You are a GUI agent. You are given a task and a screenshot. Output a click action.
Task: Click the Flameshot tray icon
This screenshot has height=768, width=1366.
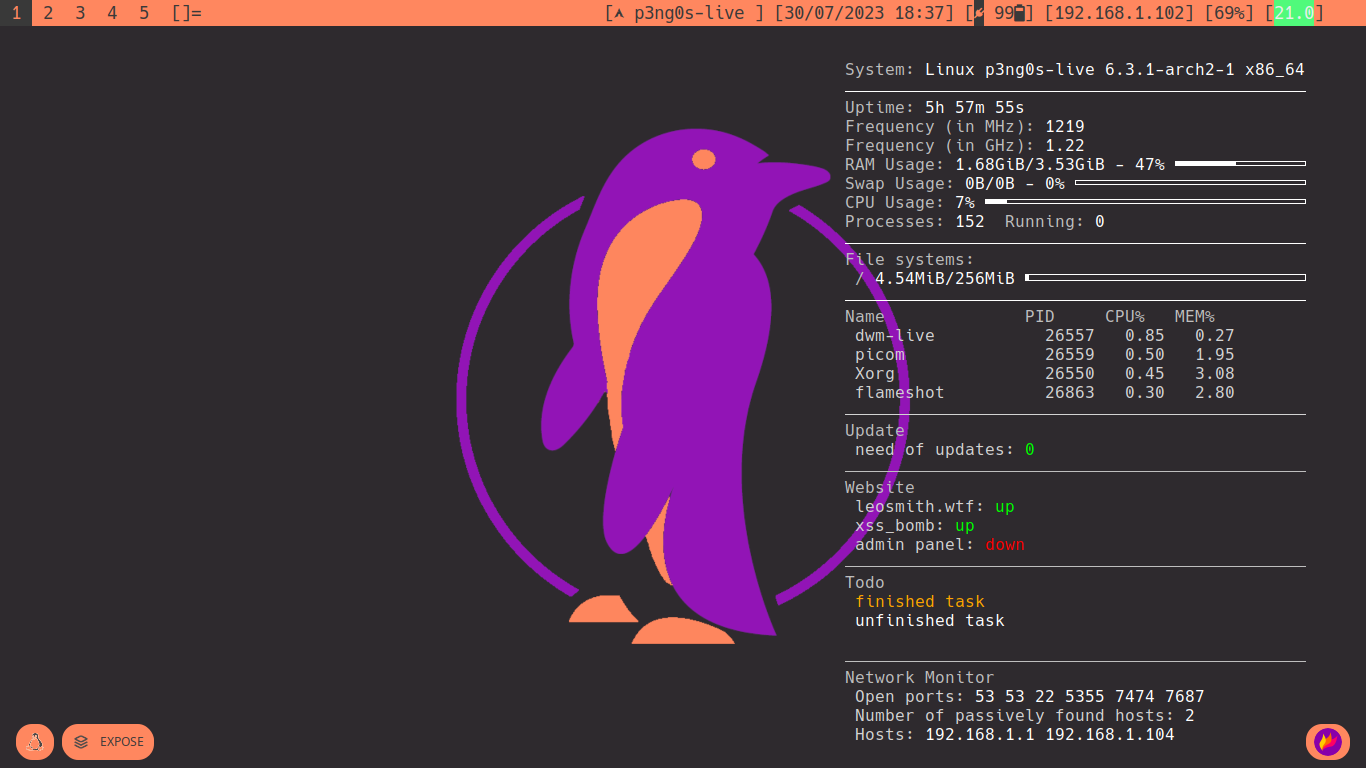pyautogui.click(x=1328, y=742)
